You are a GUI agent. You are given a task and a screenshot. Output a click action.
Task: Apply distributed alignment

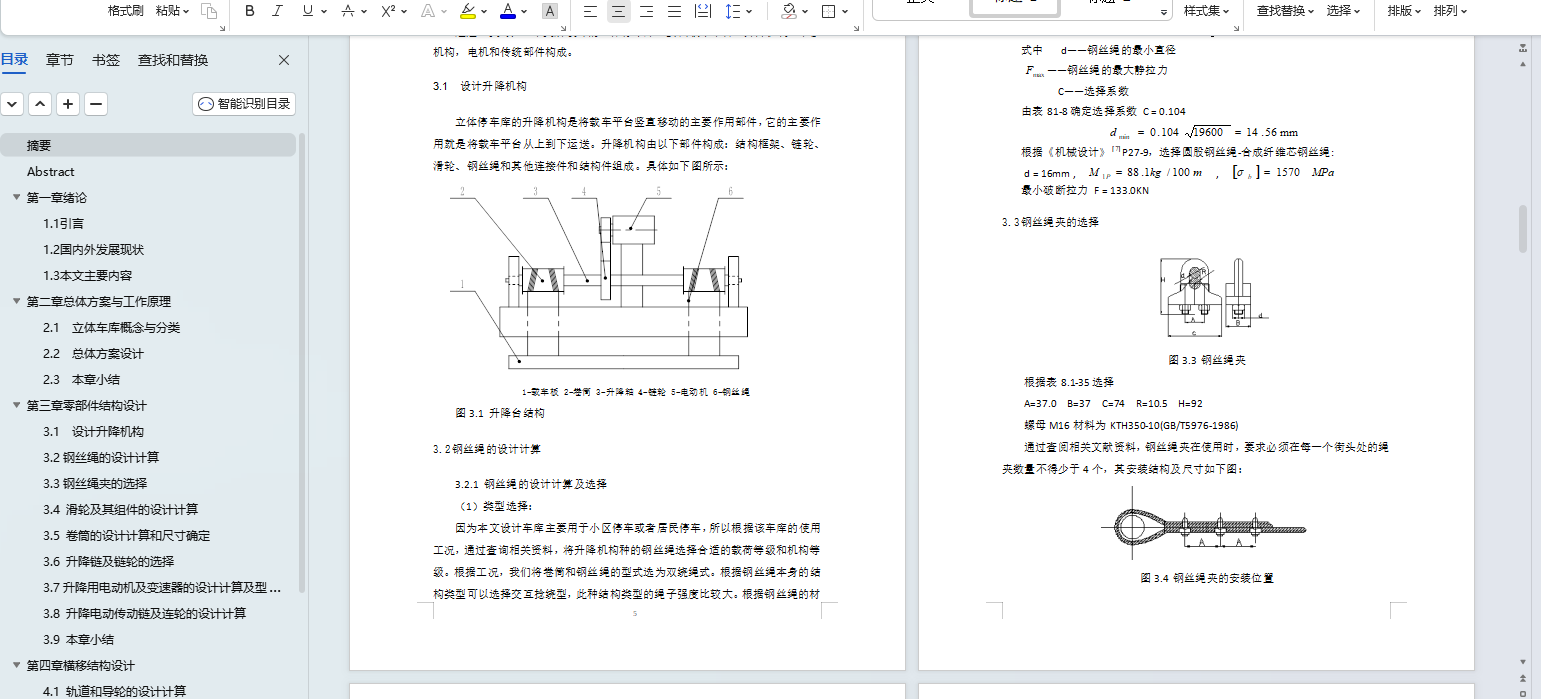click(702, 11)
